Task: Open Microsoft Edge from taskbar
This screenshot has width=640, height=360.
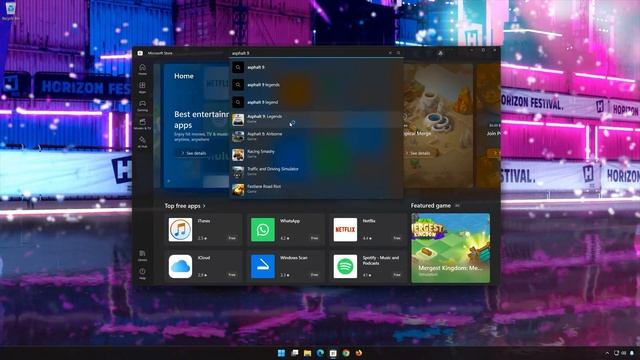Action: (x=320, y=353)
